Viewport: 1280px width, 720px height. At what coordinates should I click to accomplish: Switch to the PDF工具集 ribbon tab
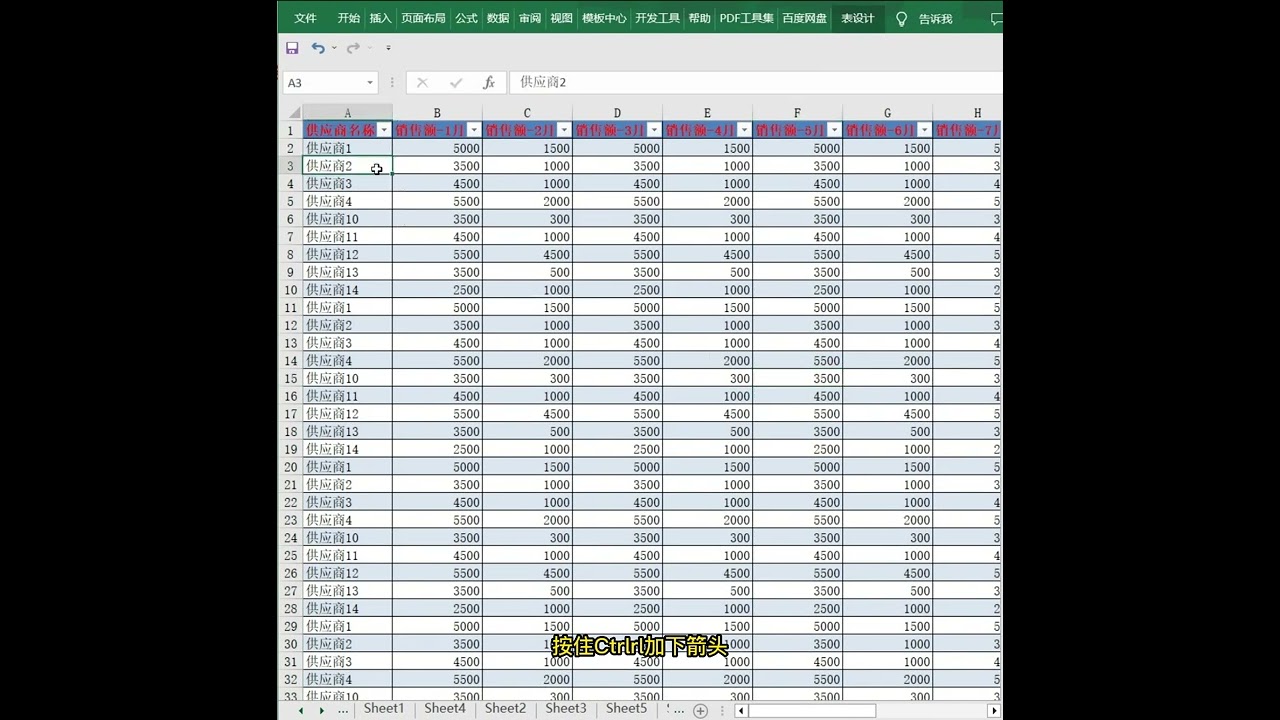(x=746, y=18)
